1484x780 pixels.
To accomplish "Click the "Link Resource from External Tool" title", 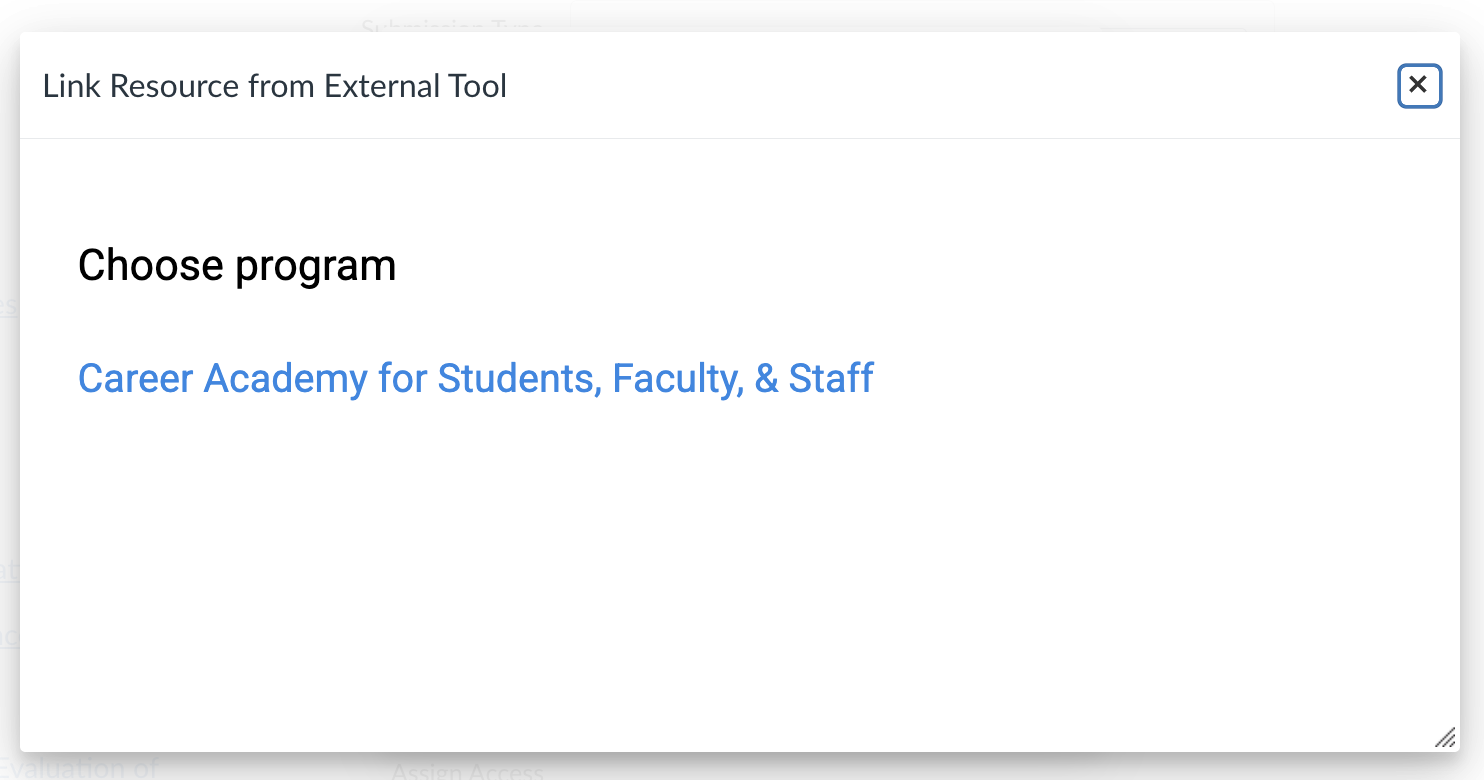I will pyautogui.click(x=275, y=86).
